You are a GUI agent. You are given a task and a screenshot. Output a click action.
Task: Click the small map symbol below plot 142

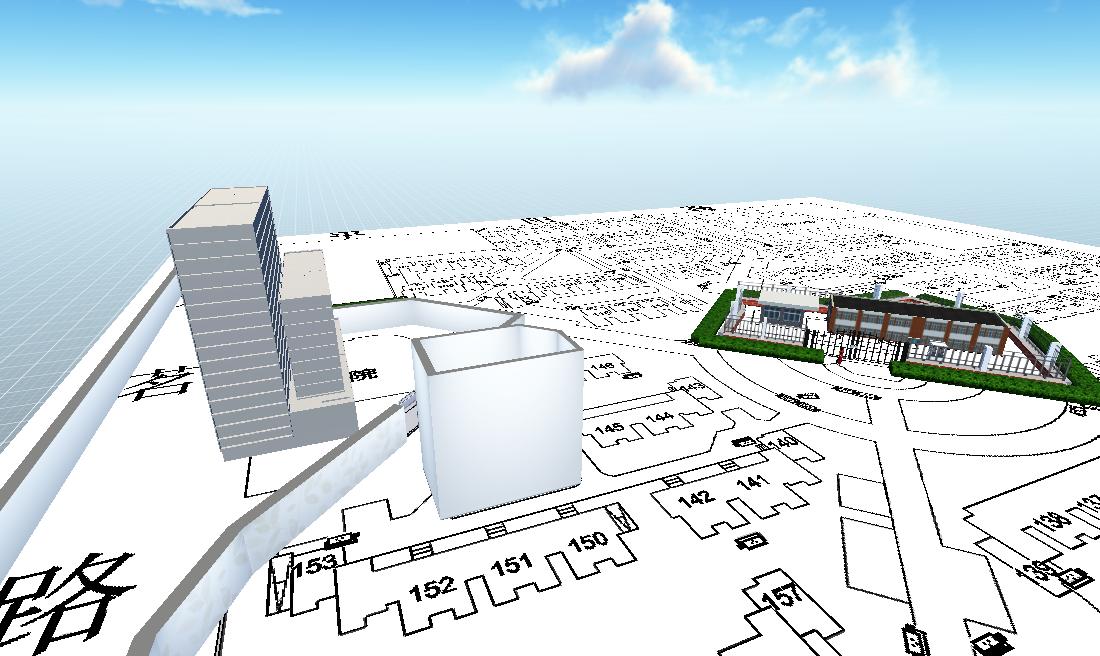pos(750,541)
